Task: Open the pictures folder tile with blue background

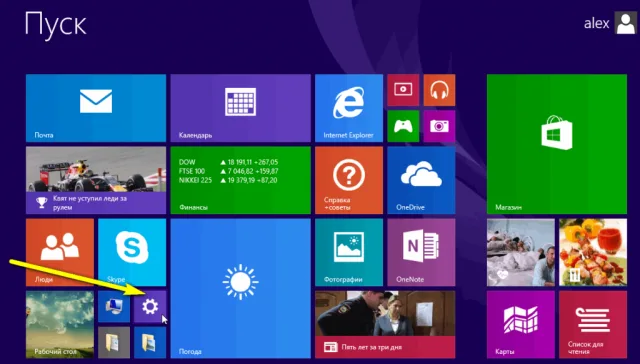Action: point(150,342)
